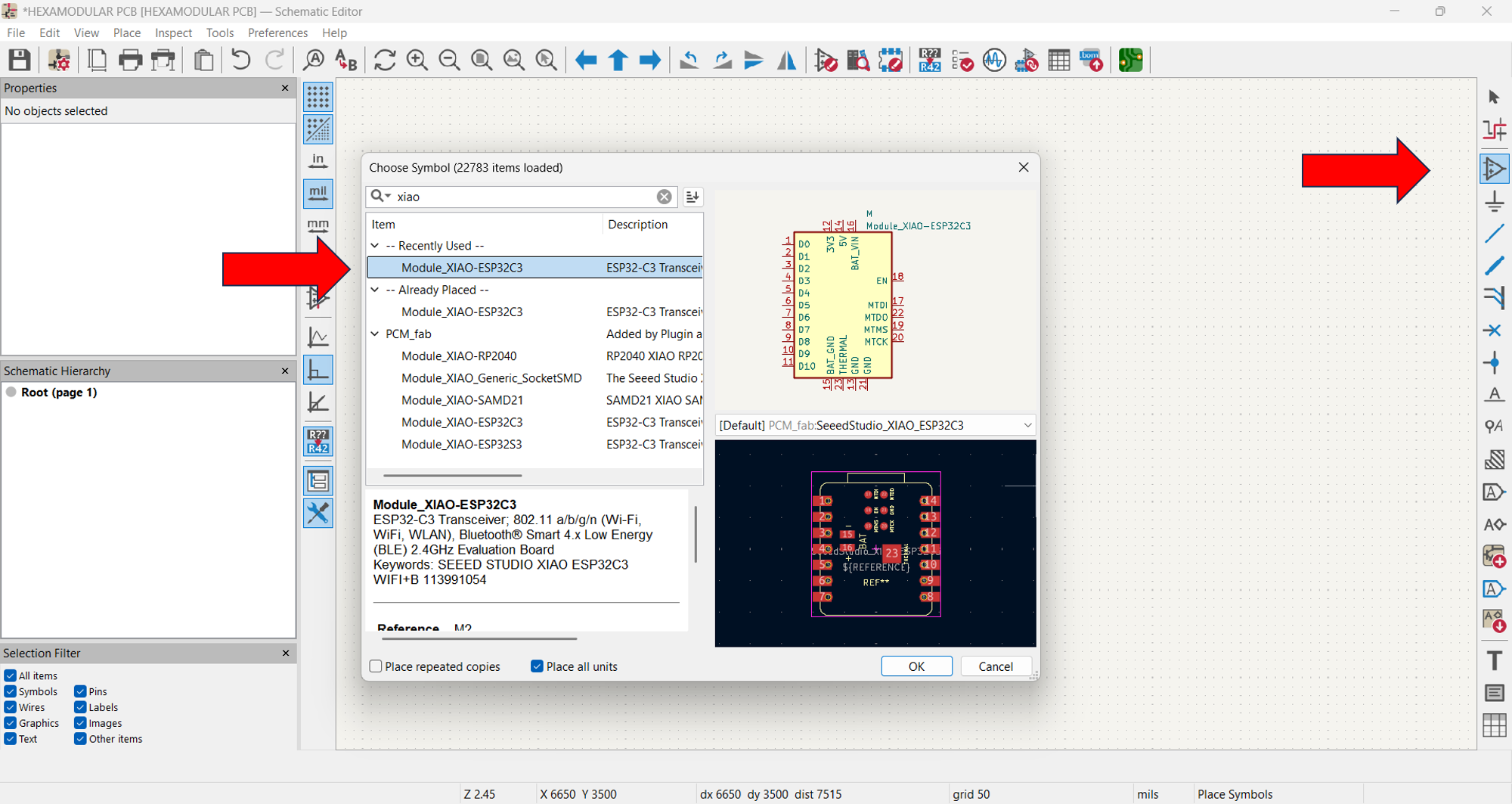Open the PCB editor icon

[1130, 60]
